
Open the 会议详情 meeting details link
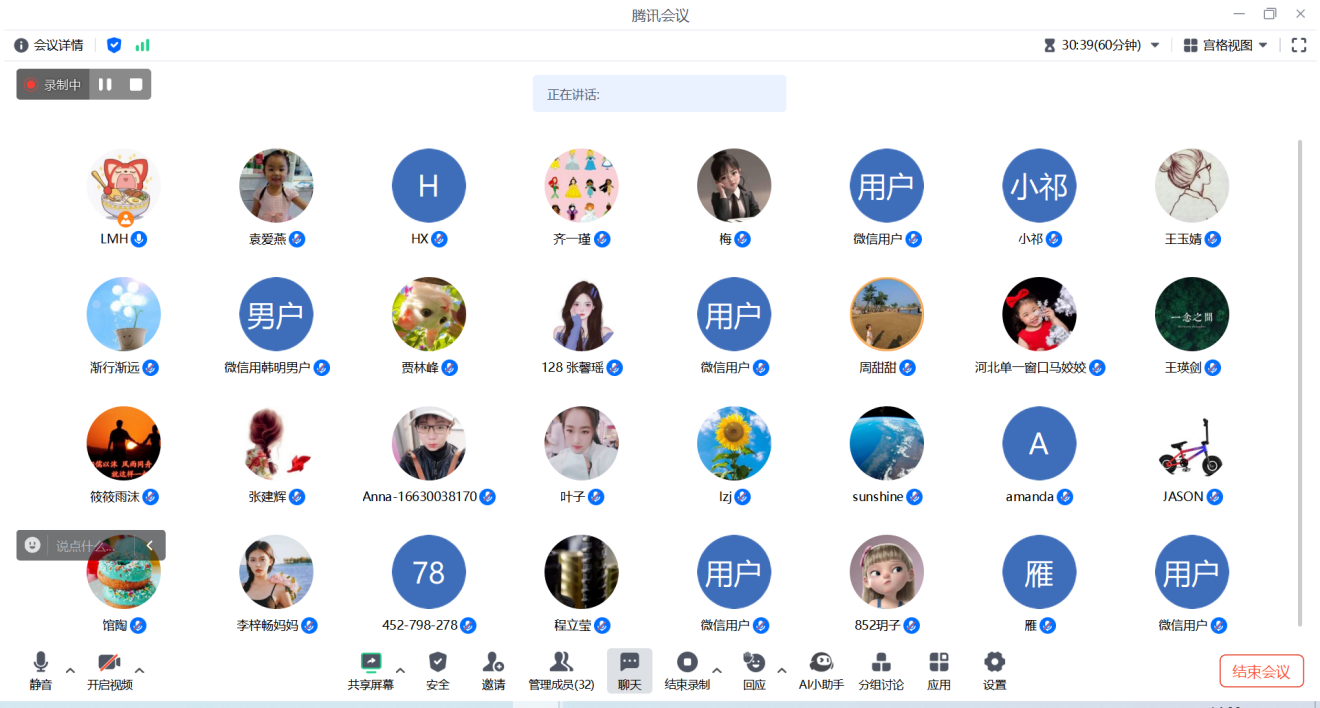tap(58, 45)
